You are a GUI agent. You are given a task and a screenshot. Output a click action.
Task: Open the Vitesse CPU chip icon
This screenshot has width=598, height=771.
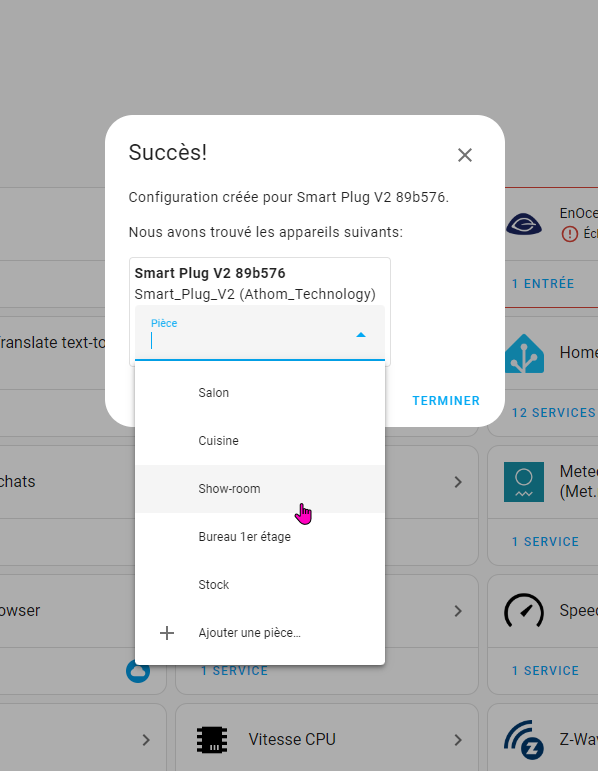coord(212,740)
